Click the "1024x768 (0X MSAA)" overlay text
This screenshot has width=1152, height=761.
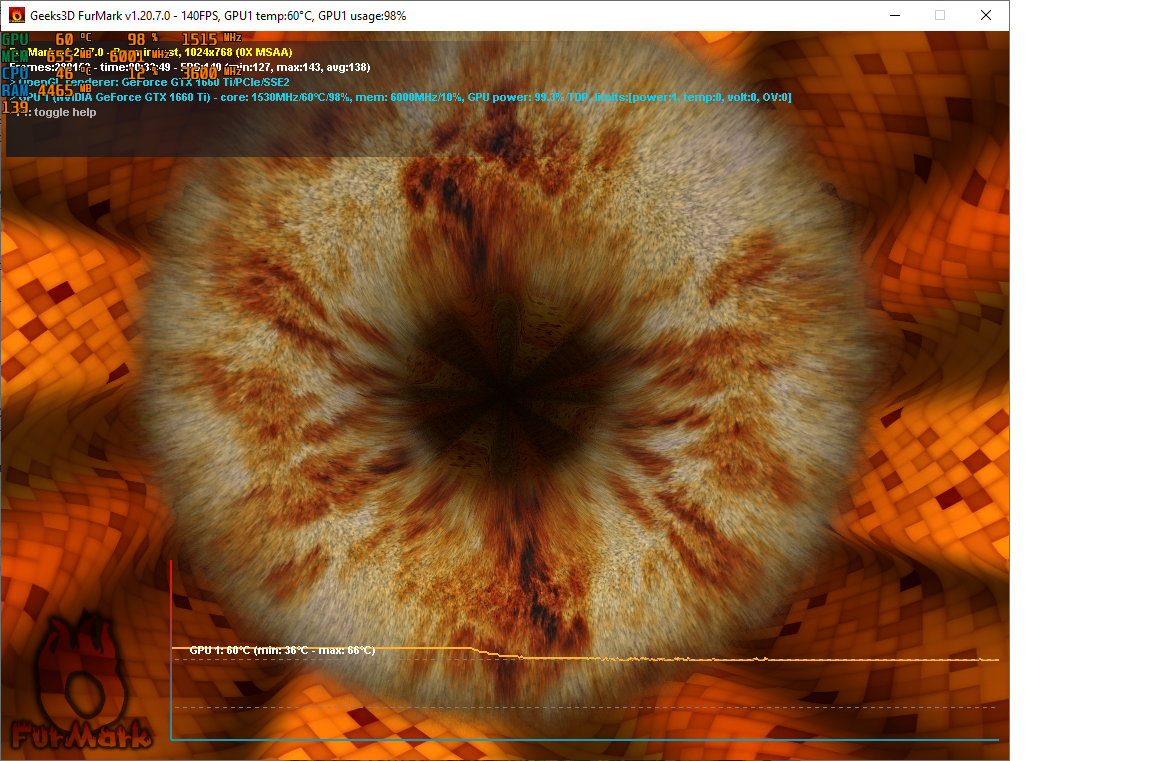tap(238, 52)
